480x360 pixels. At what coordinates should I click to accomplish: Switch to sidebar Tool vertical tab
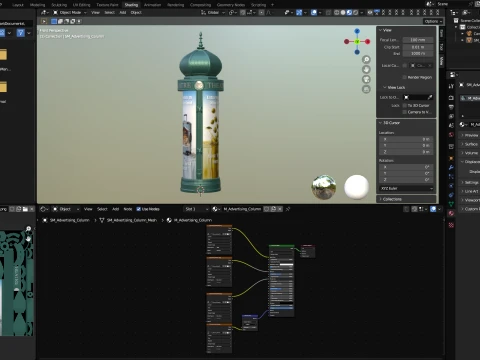click(442, 47)
